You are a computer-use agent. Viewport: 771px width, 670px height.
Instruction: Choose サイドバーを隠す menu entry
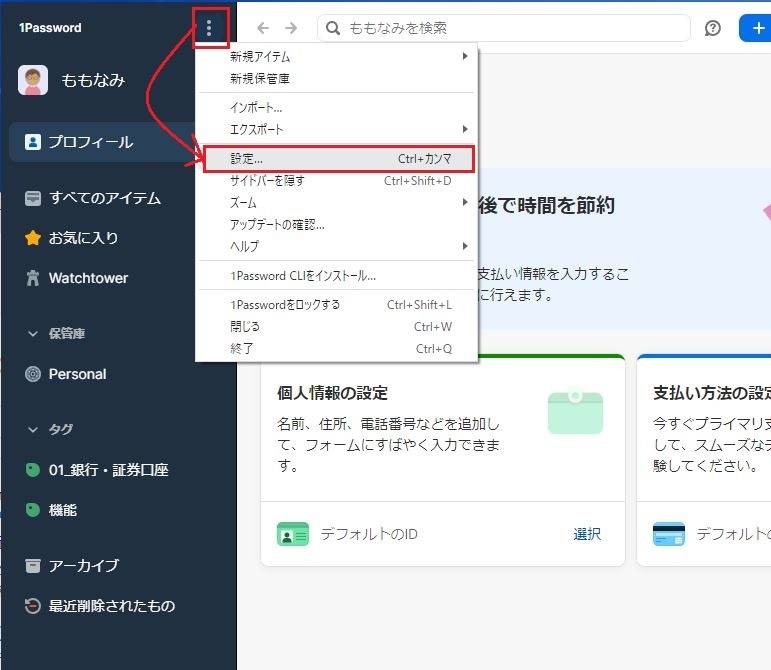[337, 181]
